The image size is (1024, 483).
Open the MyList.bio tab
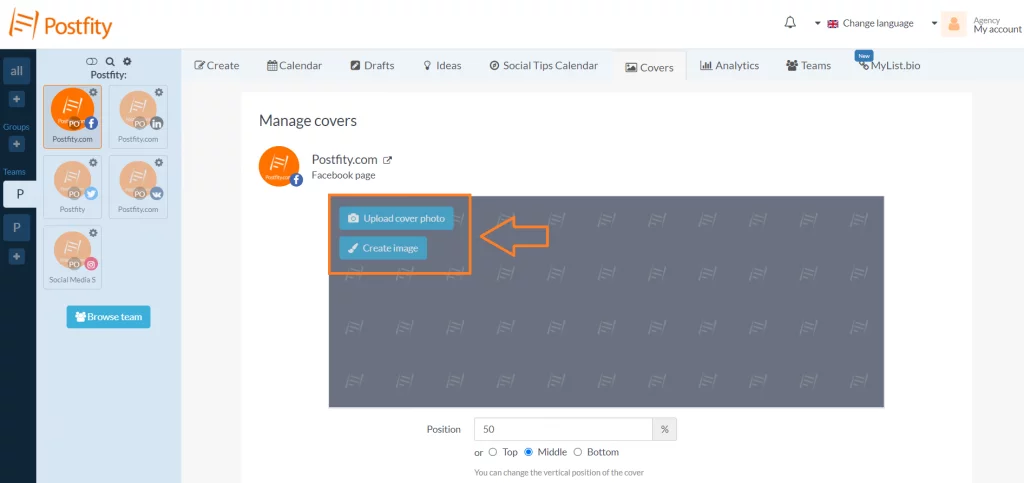pyautogui.click(x=889, y=65)
